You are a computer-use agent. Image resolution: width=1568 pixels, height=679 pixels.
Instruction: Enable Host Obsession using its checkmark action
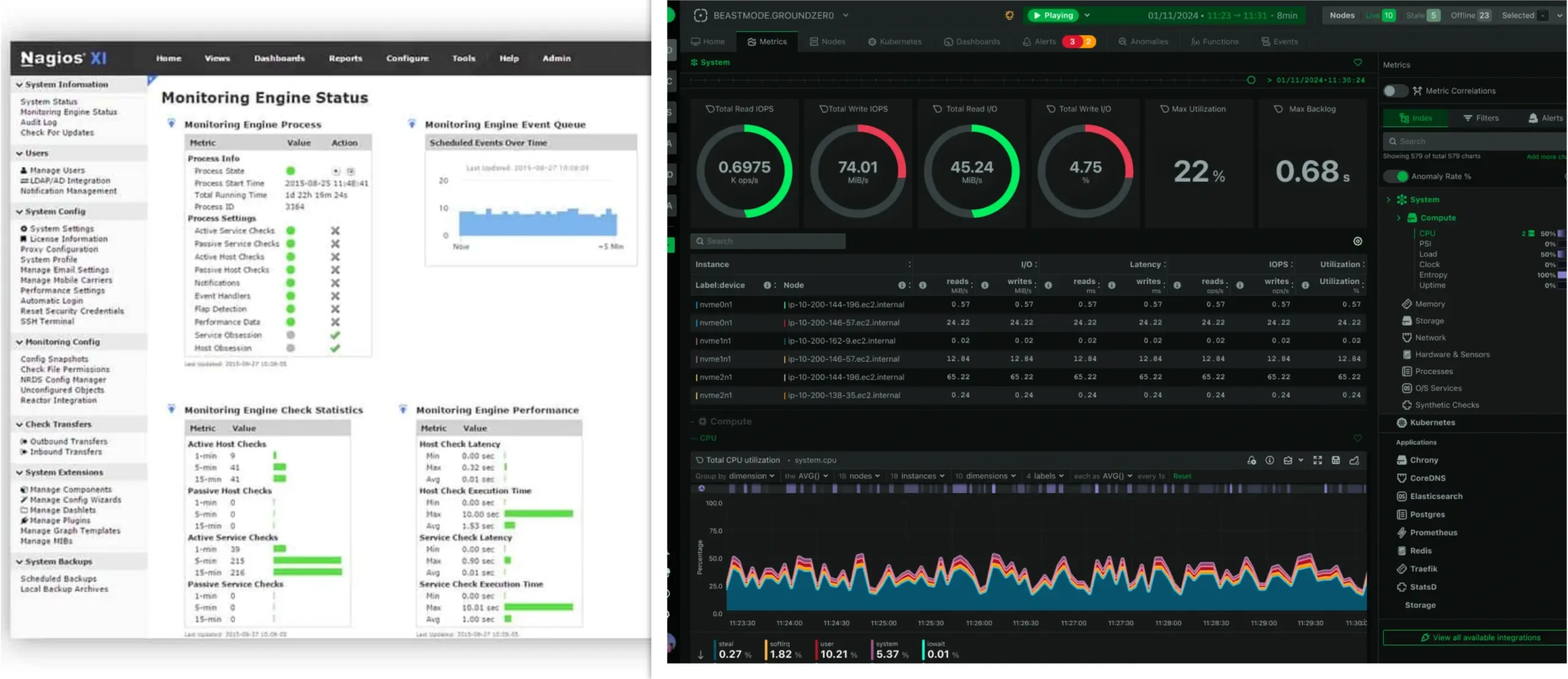[x=335, y=348]
